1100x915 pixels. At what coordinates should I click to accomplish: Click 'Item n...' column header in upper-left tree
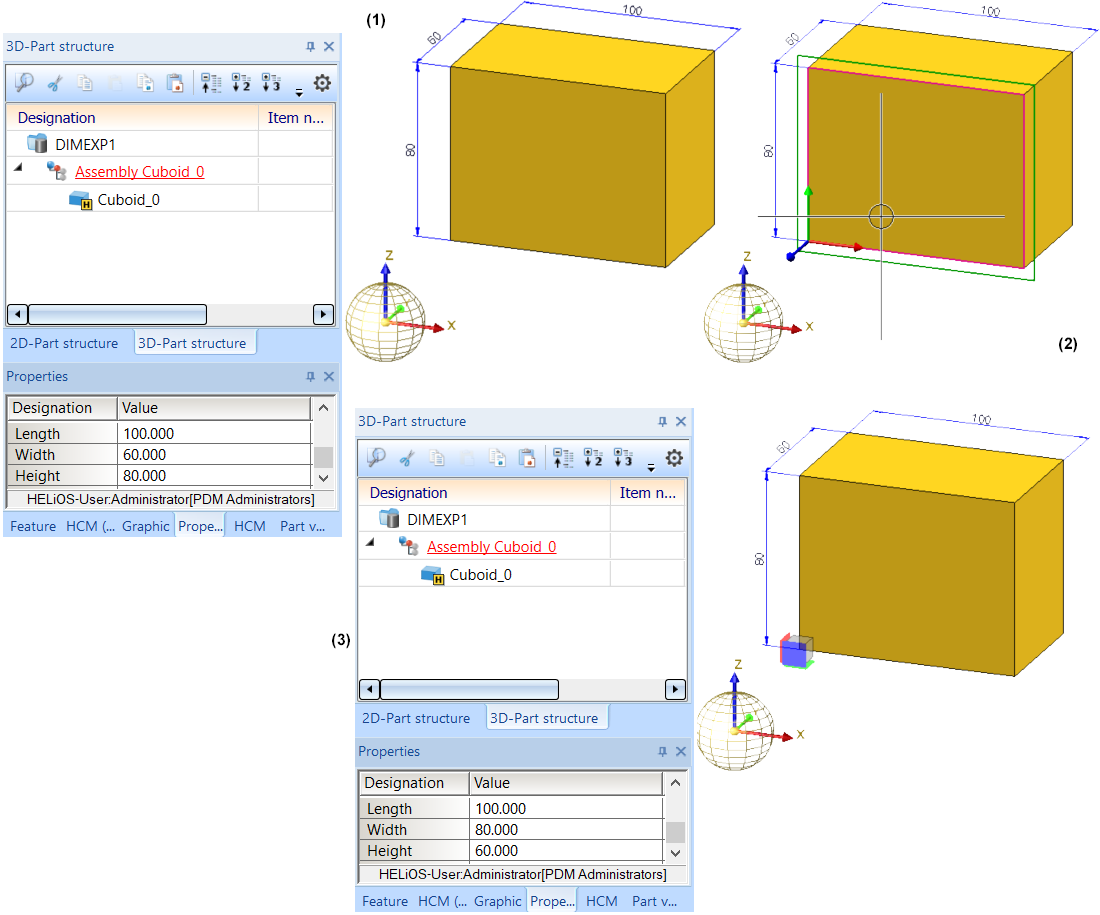click(x=295, y=118)
